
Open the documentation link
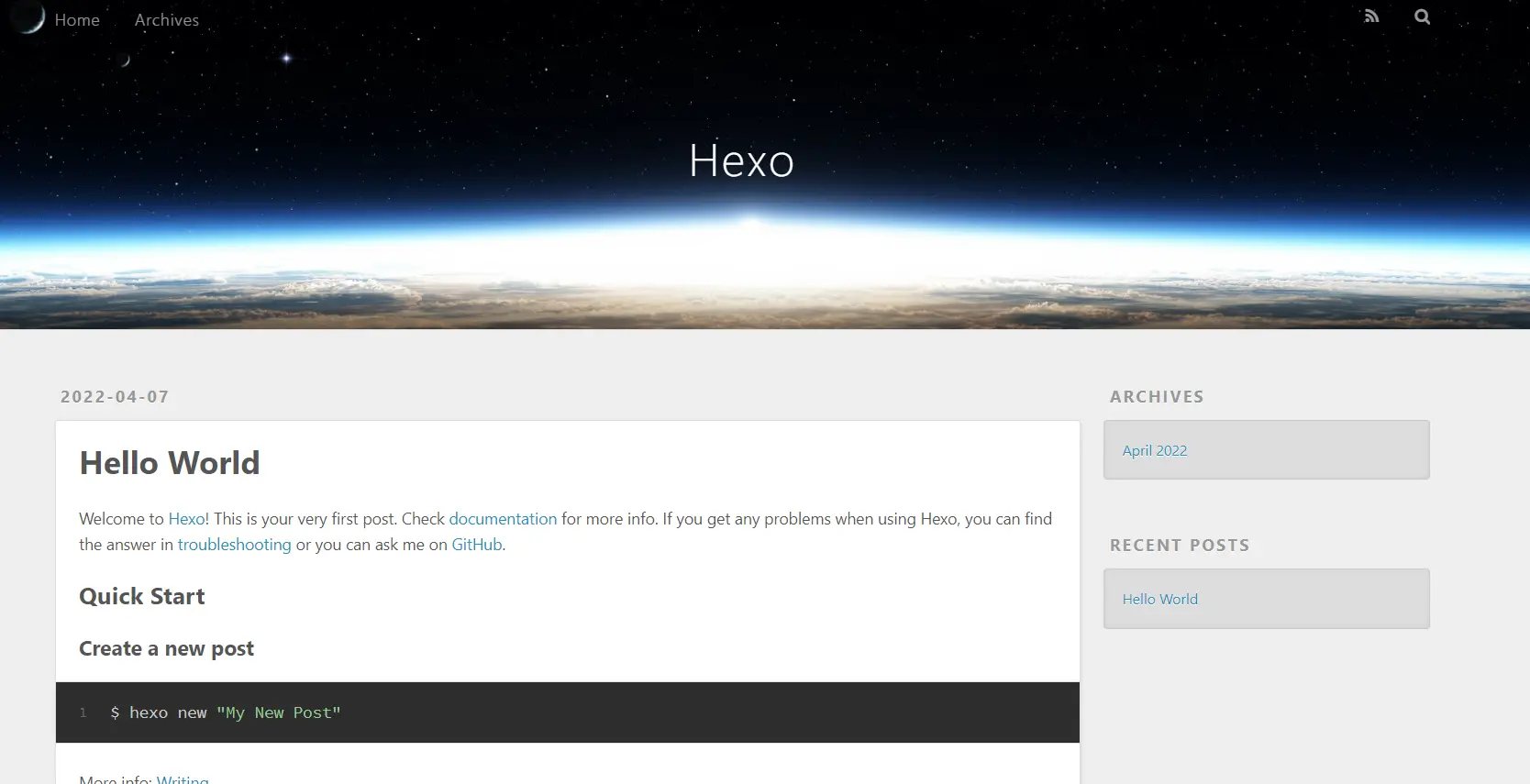click(x=503, y=519)
